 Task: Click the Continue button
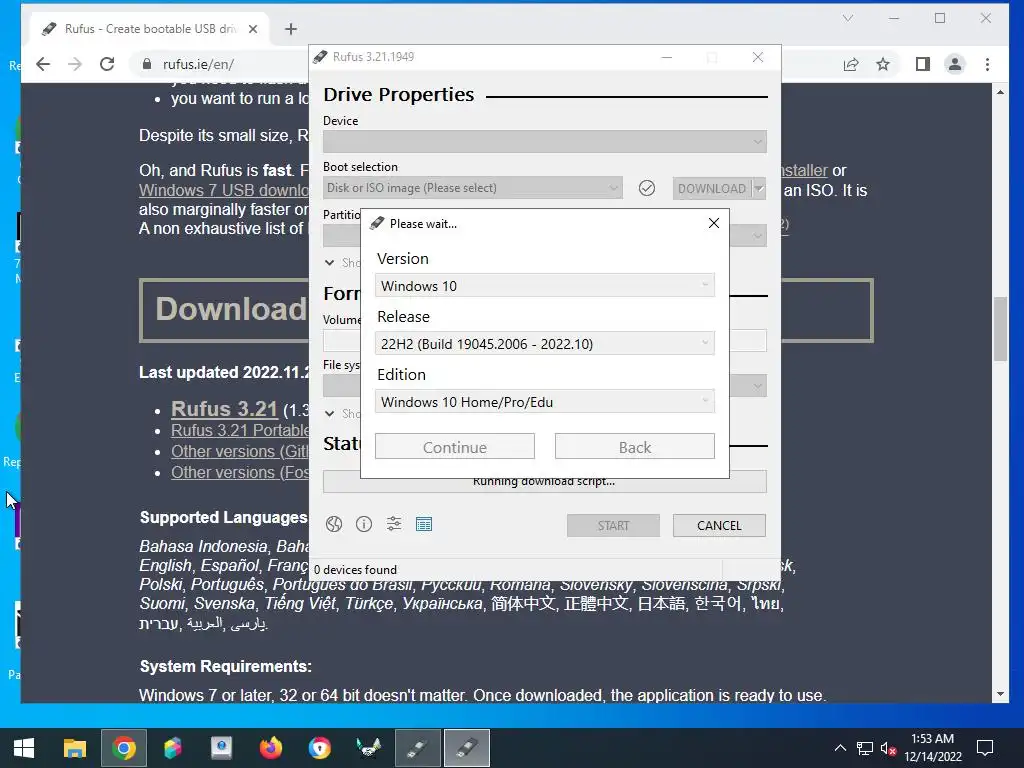[455, 447]
